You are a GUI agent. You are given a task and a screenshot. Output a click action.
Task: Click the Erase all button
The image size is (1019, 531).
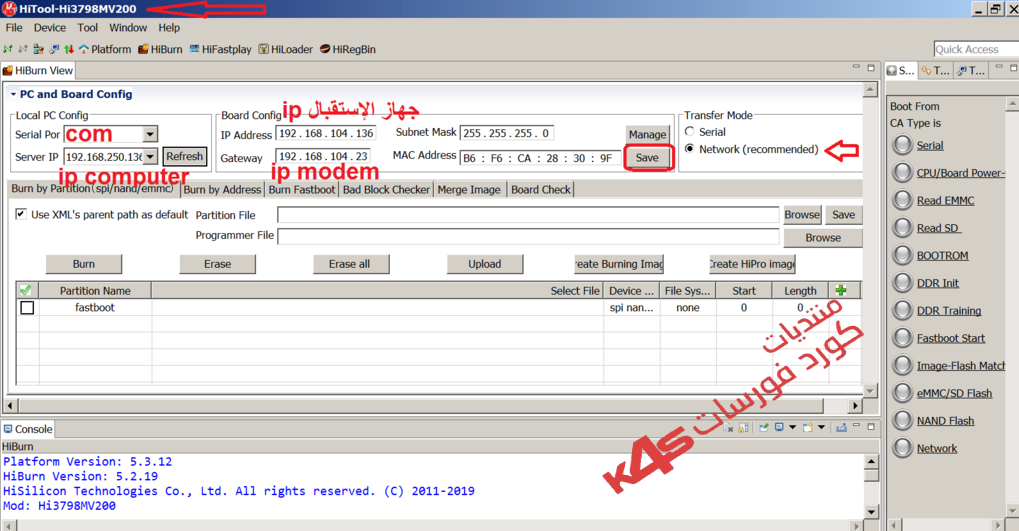click(x=350, y=264)
